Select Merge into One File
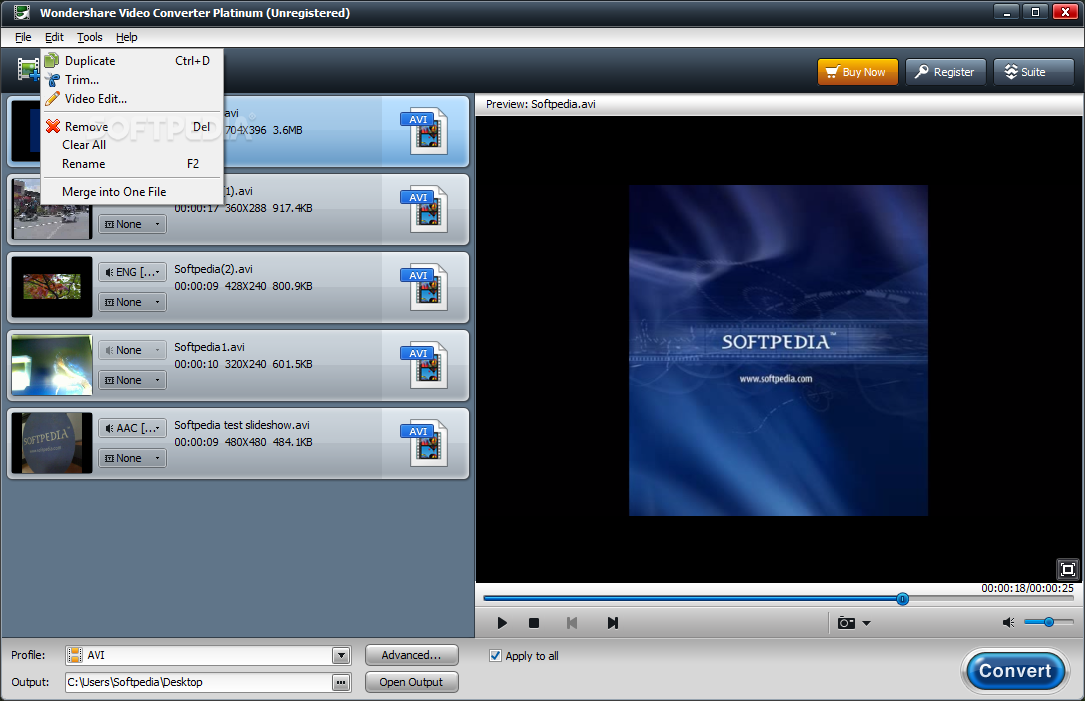The width and height of the screenshot is (1085, 701). coord(131,192)
